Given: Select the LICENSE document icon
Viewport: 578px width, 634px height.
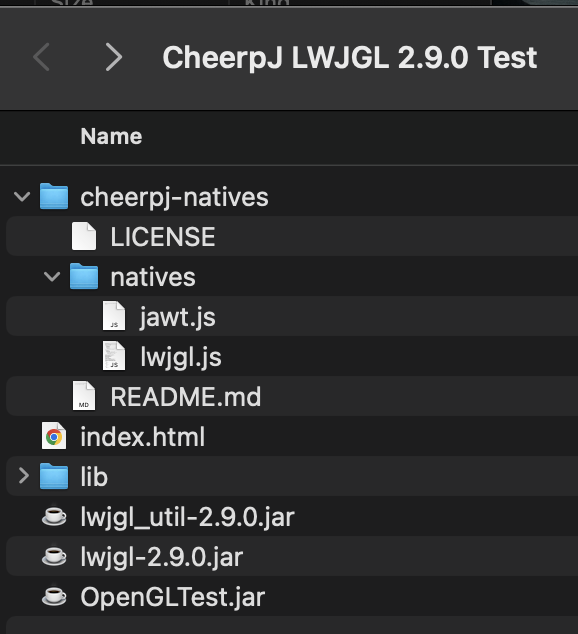Looking at the screenshot, I should pyautogui.click(x=84, y=236).
